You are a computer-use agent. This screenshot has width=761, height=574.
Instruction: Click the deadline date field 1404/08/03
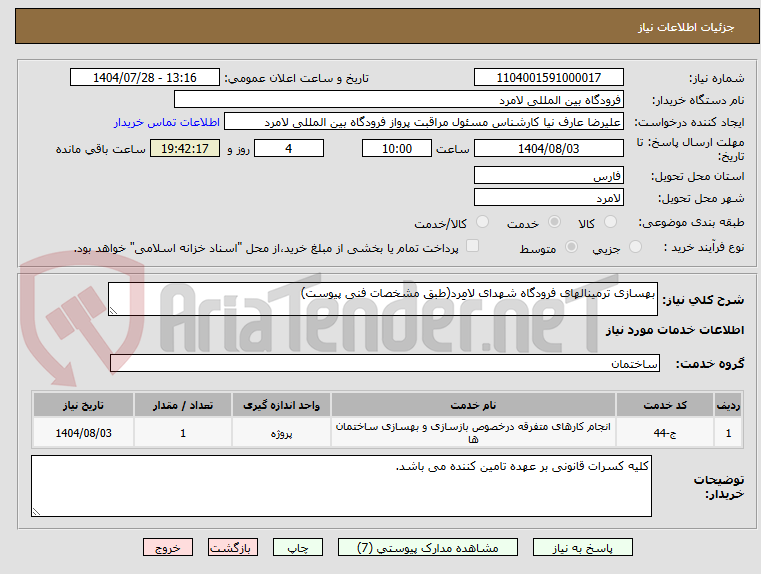tap(548, 148)
